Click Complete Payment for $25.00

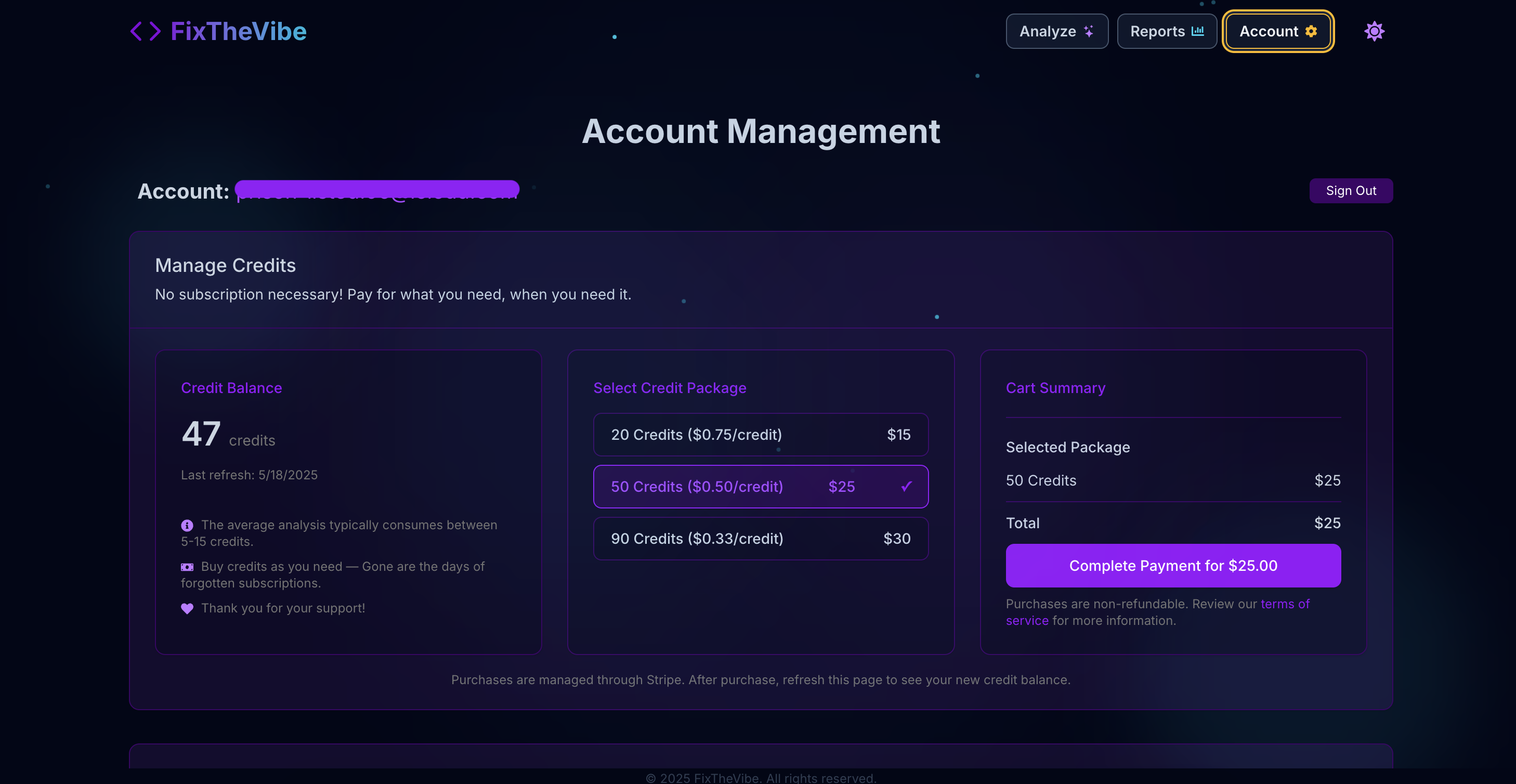tap(1173, 566)
